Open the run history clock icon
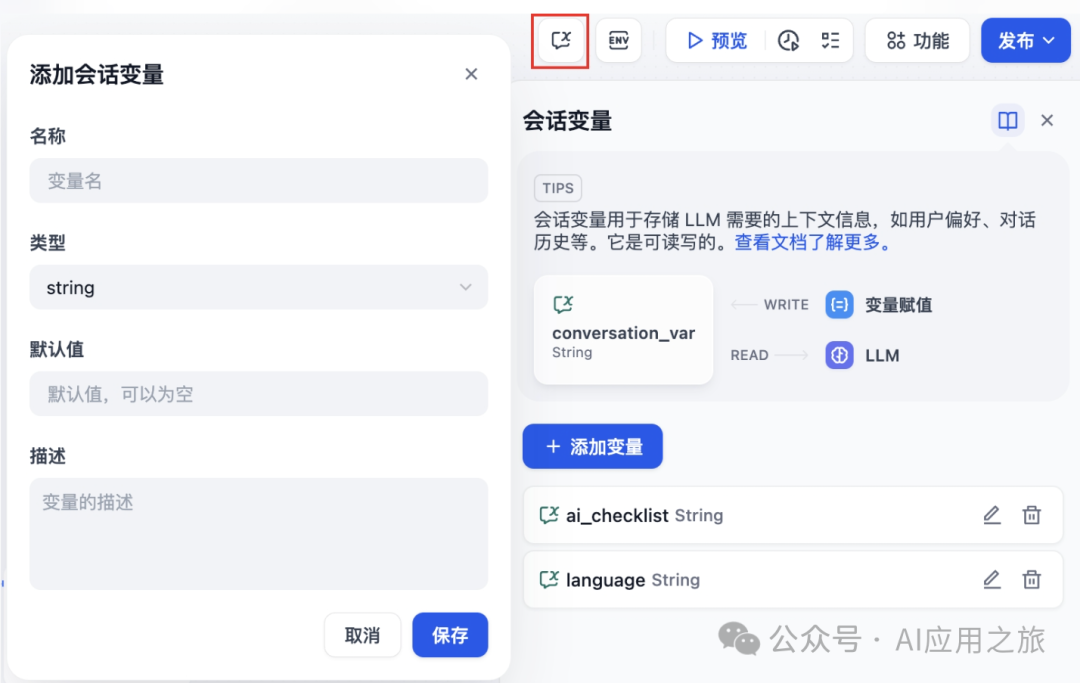This screenshot has height=683, width=1080. [788, 41]
